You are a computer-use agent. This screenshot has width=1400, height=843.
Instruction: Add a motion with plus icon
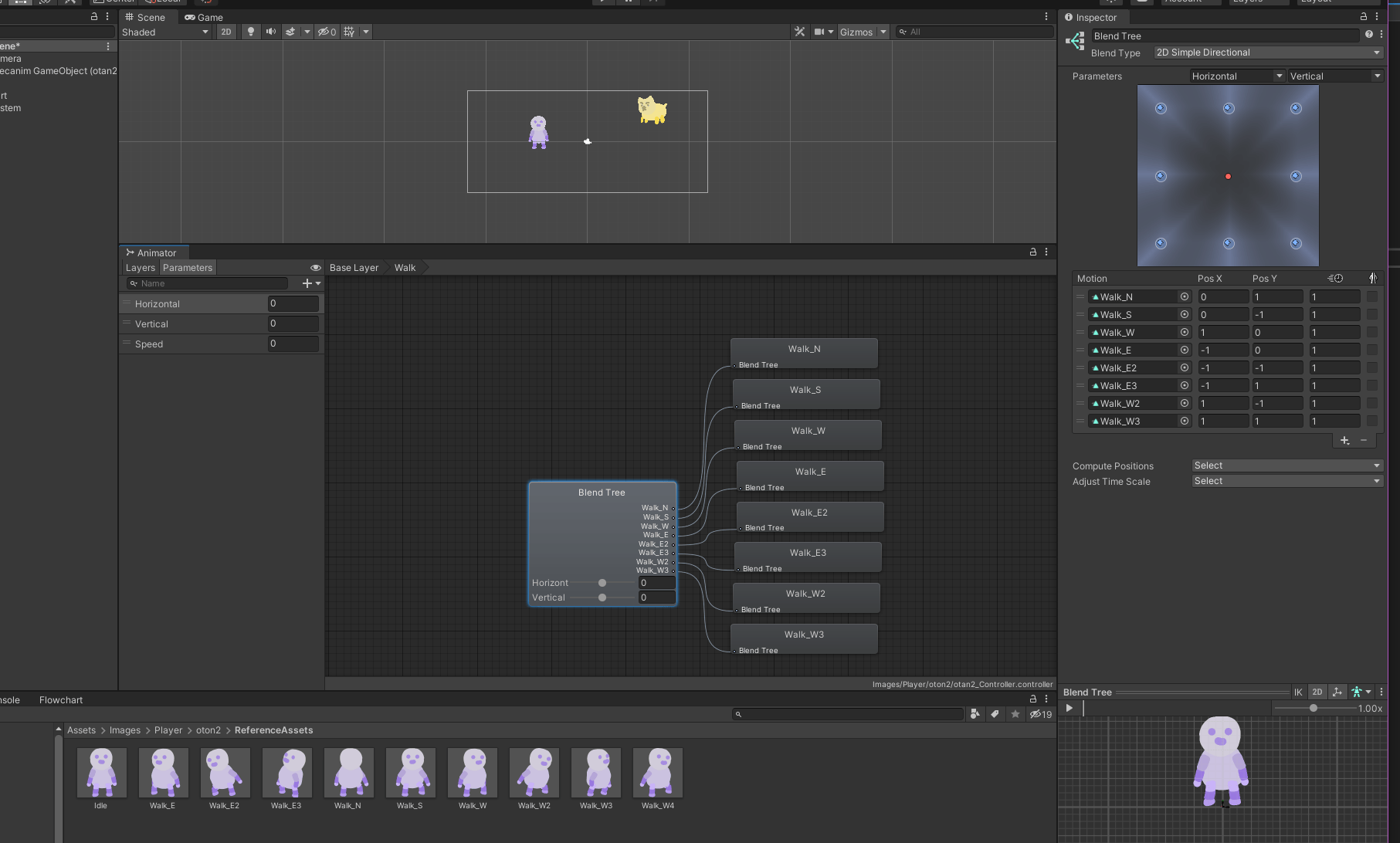(x=1344, y=440)
